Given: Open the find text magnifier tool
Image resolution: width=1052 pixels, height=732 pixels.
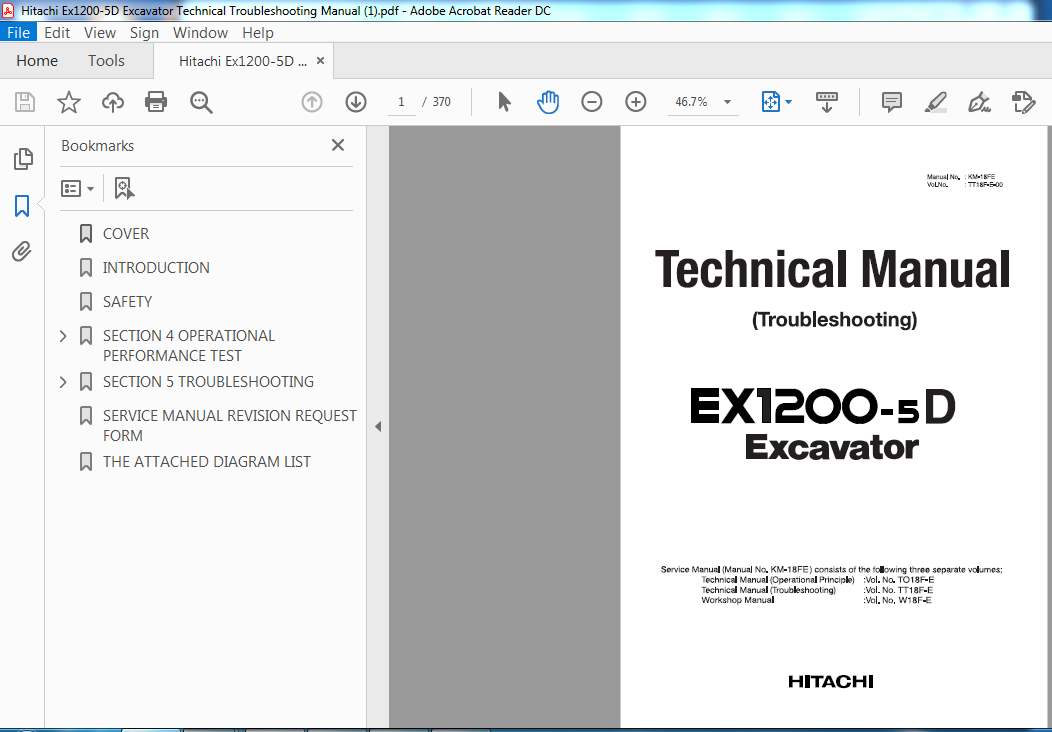Looking at the screenshot, I should pos(201,102).
